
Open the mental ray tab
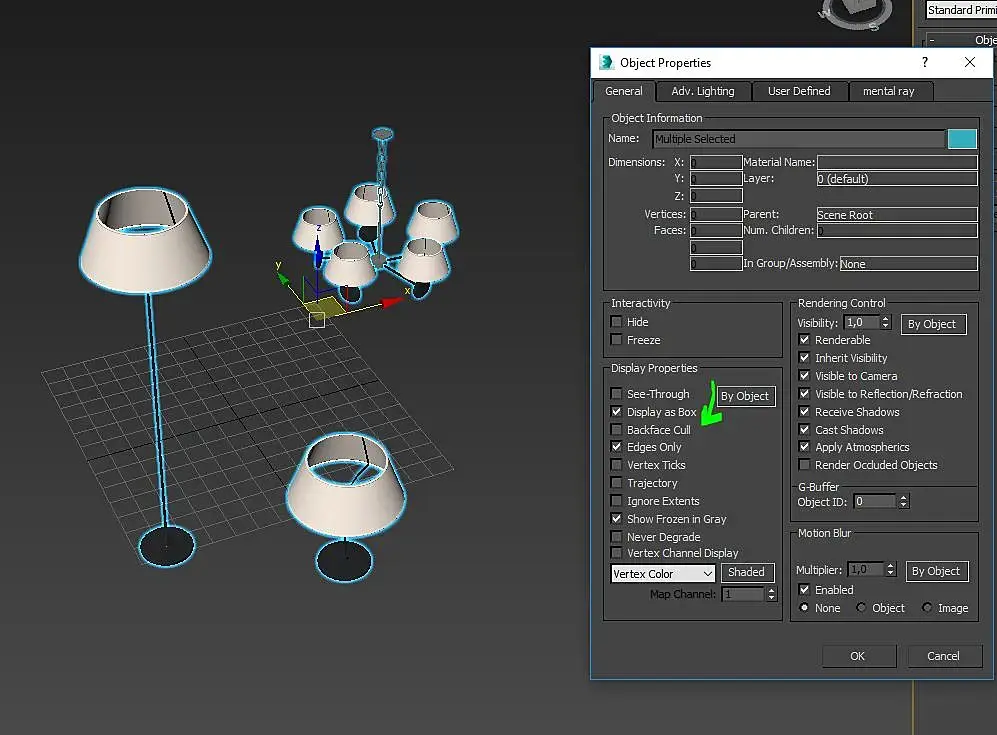coord(888,91)
